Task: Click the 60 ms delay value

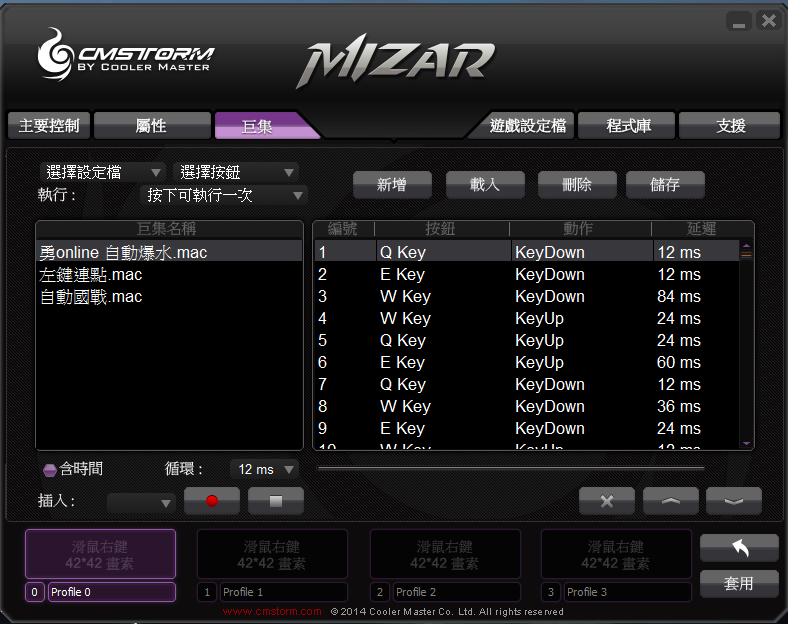Action: (678, 362)
